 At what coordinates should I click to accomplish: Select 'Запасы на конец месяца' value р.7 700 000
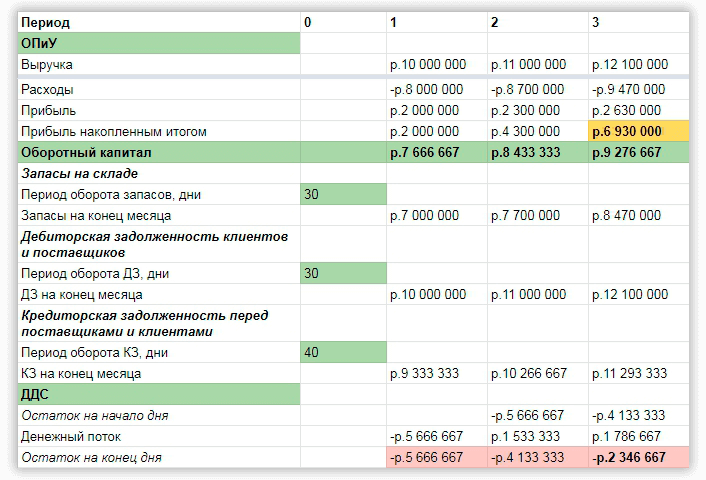point(537,215)
